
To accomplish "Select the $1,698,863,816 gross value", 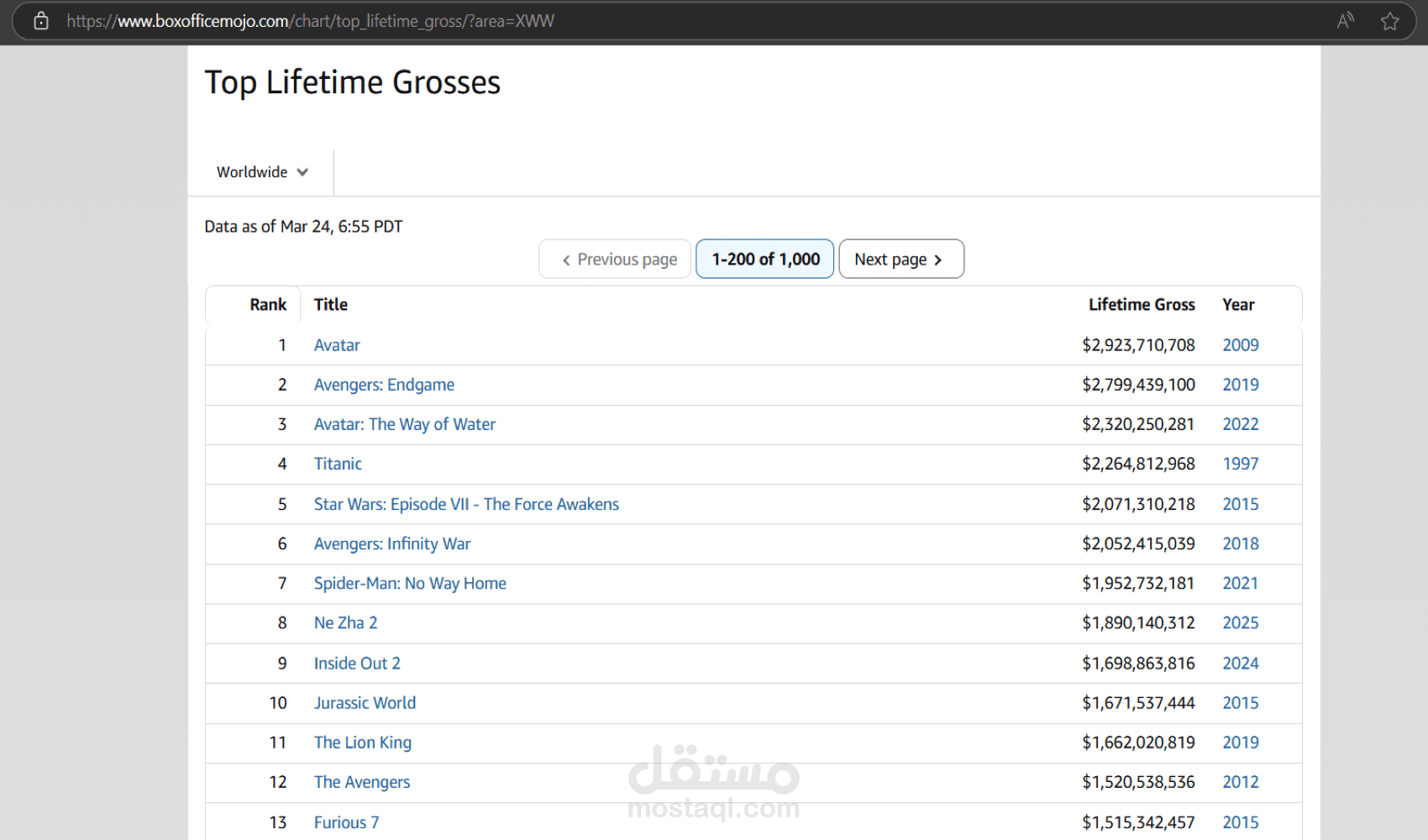I will click(x=1138, y=663).
